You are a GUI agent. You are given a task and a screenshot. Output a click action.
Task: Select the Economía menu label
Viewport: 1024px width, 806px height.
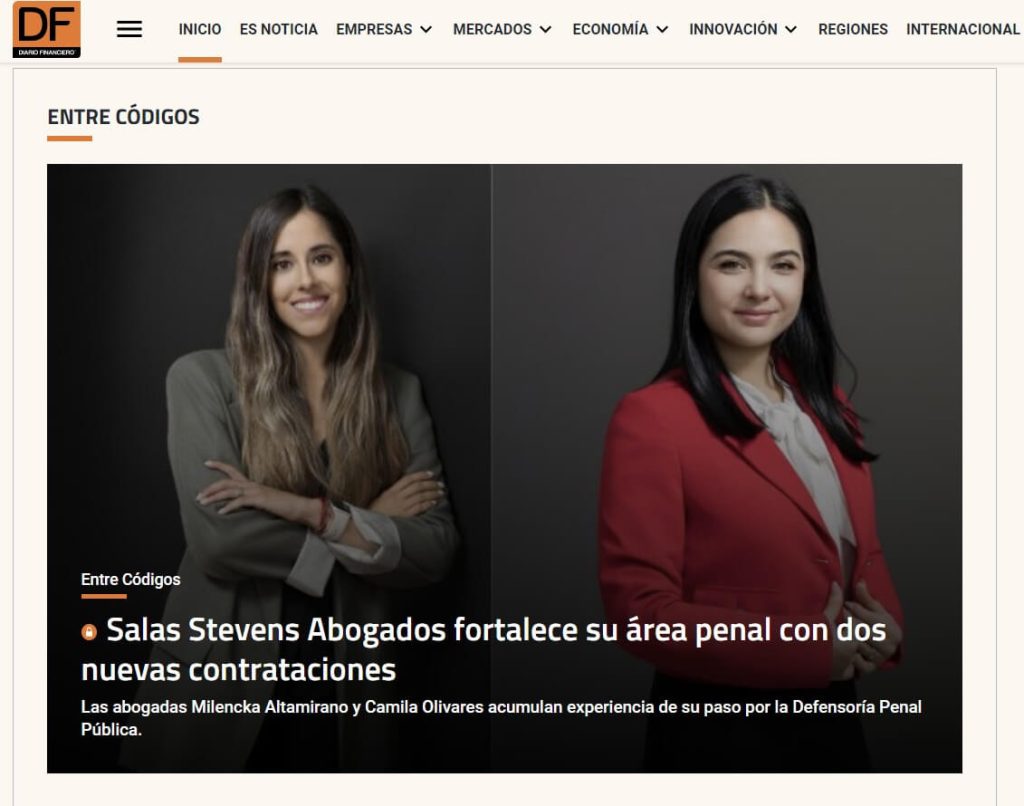coord(610,29)
